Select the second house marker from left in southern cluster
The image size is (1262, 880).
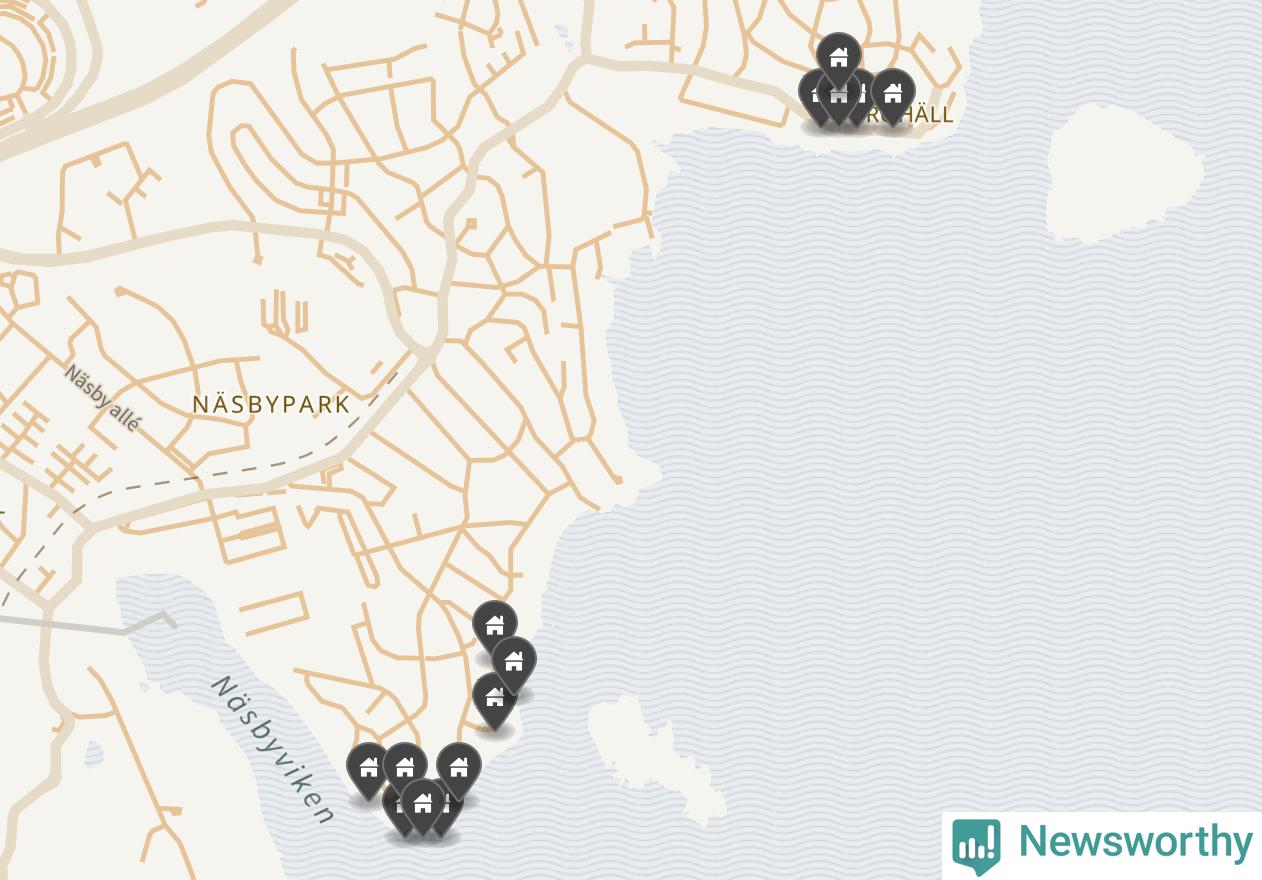[x=405, y=767]
